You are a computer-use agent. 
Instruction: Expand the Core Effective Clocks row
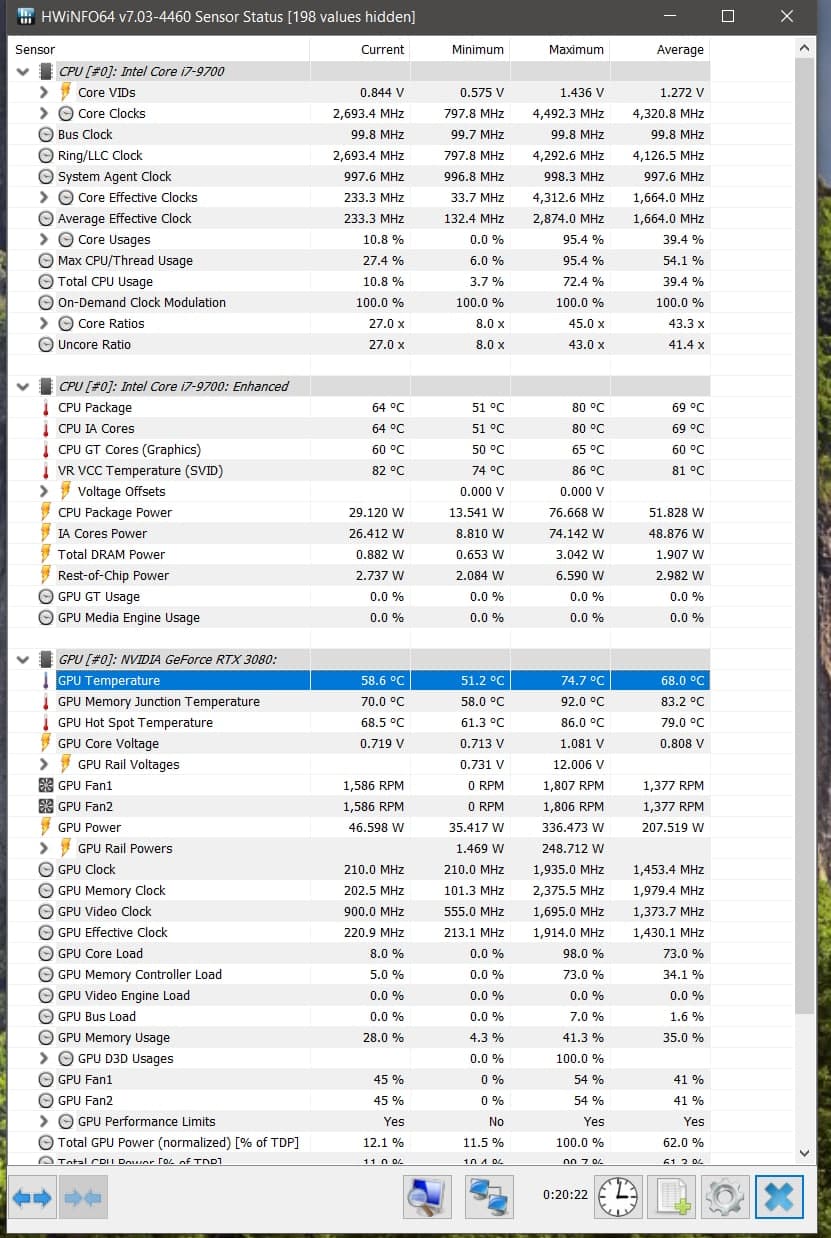click(44, 197)
